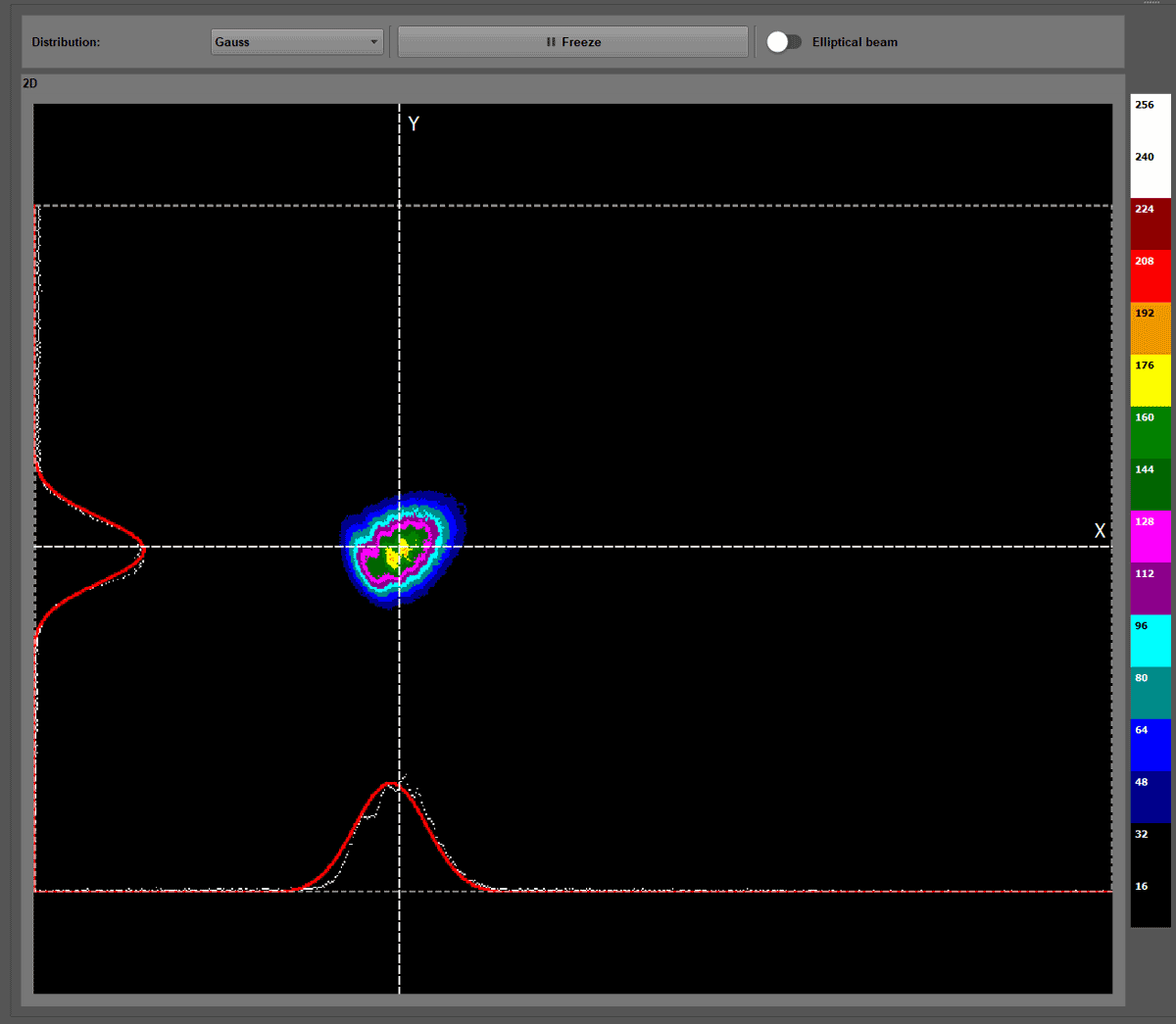Click the Freeze button
Screen dimensions: 1176x1024
pyautogui.click(x=572, y=41)
